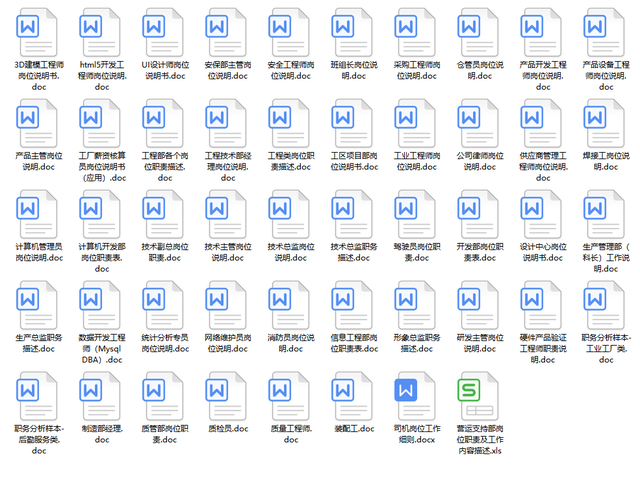Screen dimensions: 640x497
Task: Choose the 班组长岗位说明.doc file icon
Action: [351, 32]
